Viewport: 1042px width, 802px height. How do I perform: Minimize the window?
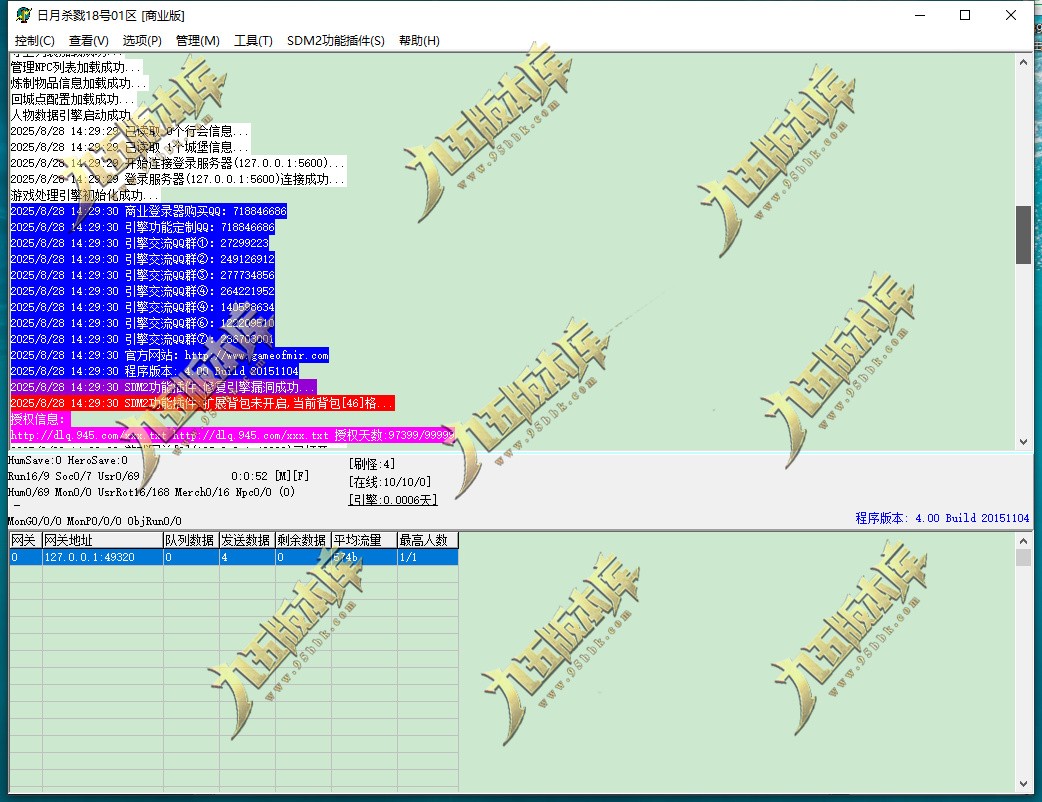pyautogui.click(x=920, y=15)
